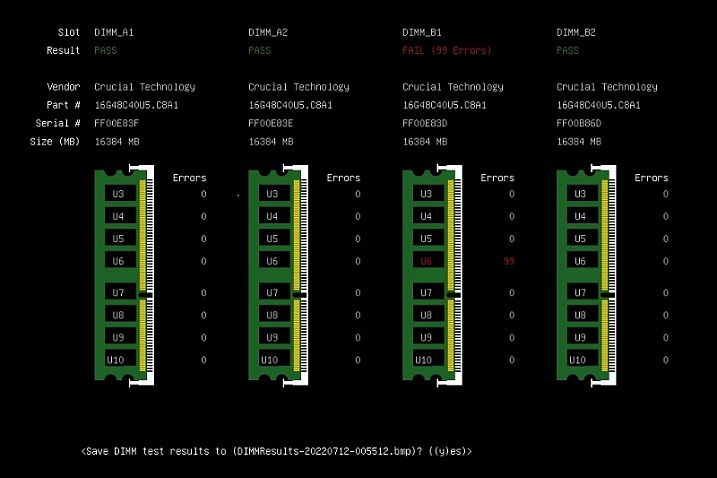This screenshot has height=478, width=717.
Task: Click the '((y)es)' option in the prompt
Action: point(448,451)
